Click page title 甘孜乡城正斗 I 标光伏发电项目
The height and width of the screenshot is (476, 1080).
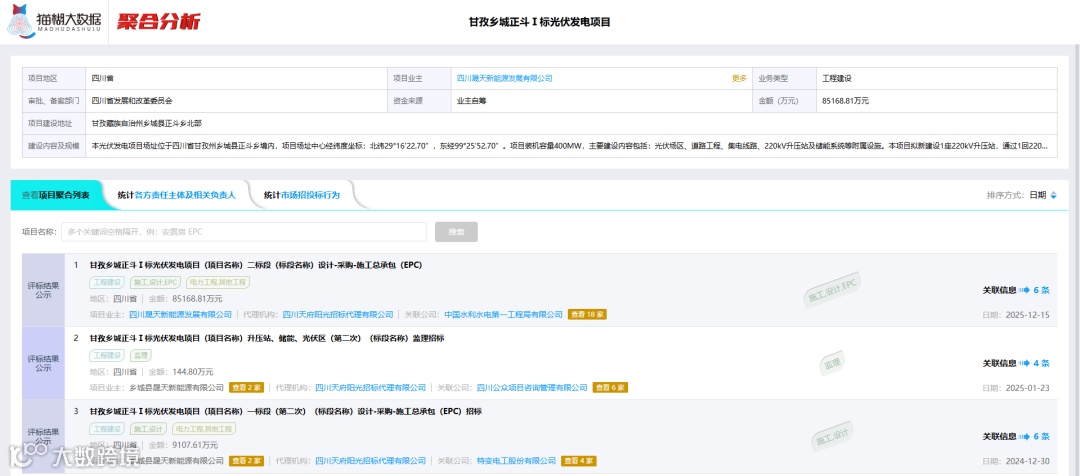540,22
